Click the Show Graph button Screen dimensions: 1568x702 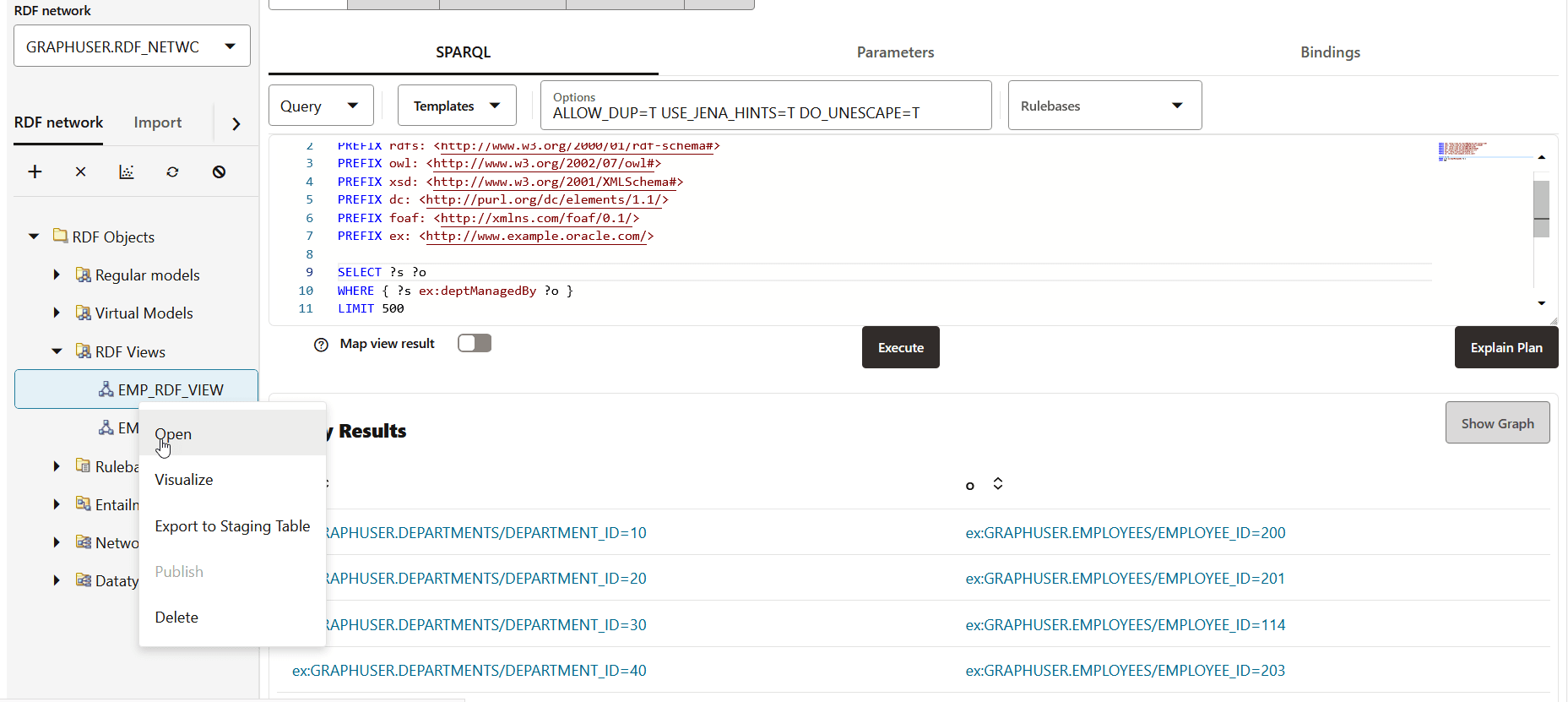pyautogui.click(x=1498, y=423)
